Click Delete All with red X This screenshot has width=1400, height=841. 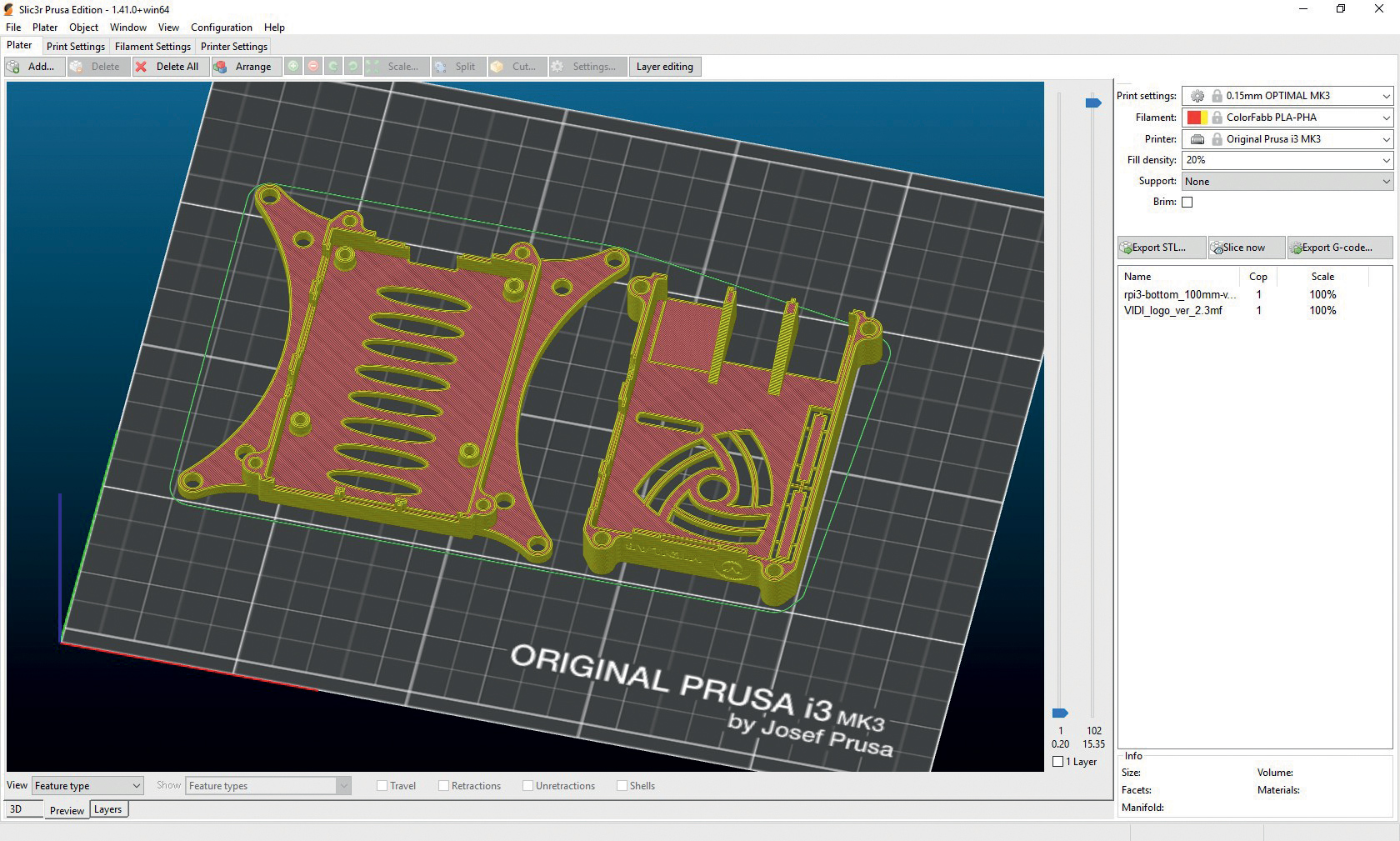[171, 67]
